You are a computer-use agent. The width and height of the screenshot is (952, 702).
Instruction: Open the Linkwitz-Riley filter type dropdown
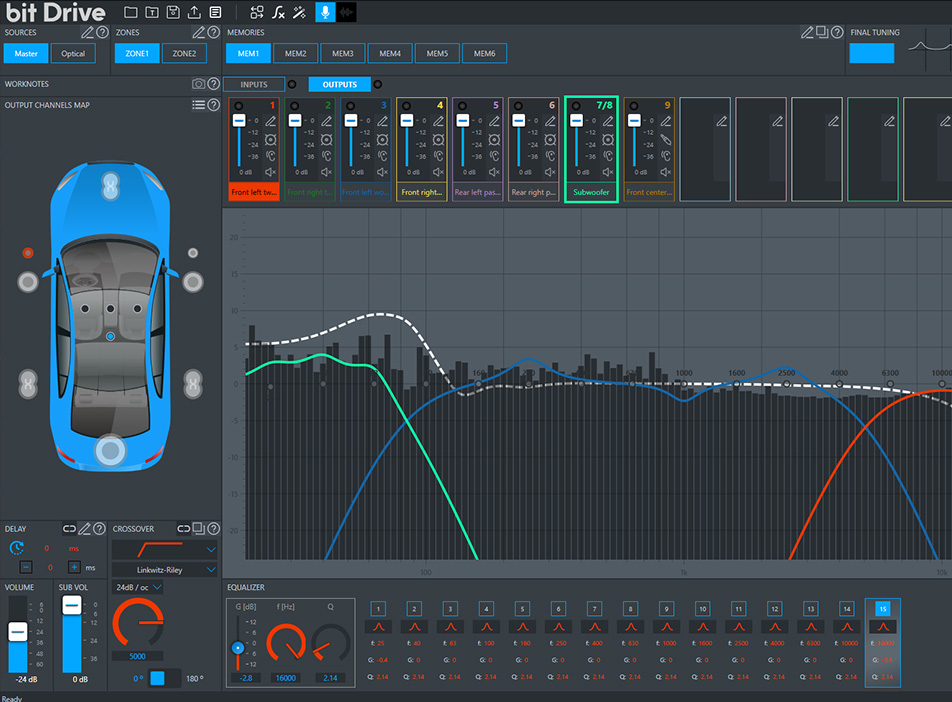[164, 569]
